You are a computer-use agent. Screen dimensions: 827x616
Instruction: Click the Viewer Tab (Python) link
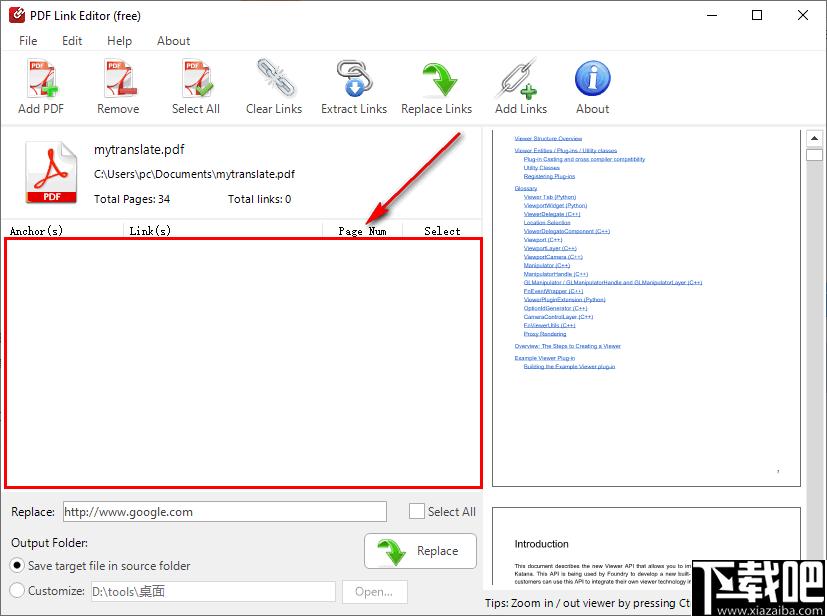(550, 197)
